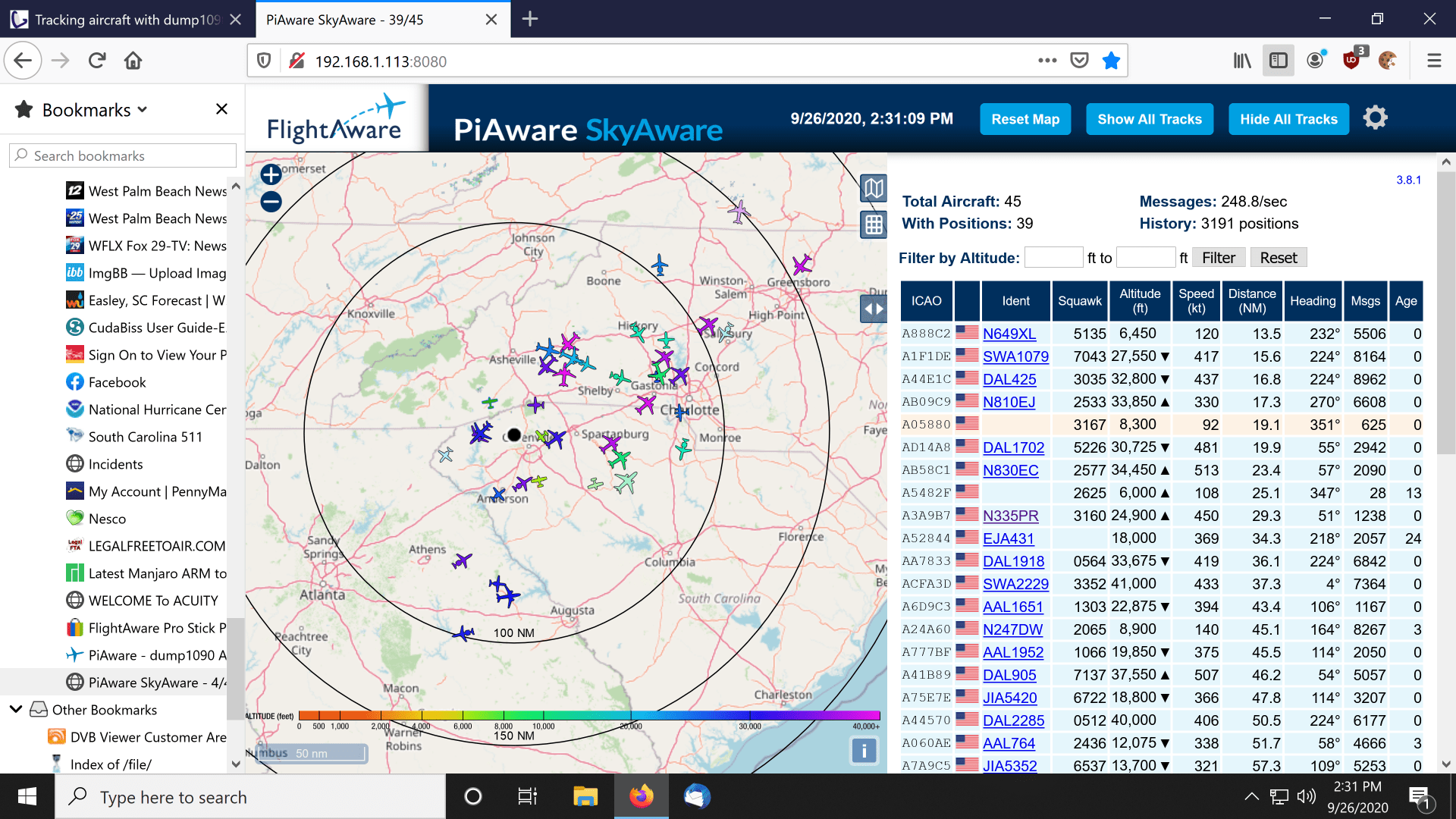Click the altitude Filter button
1456x819 pixels.
coord(1219,258)
